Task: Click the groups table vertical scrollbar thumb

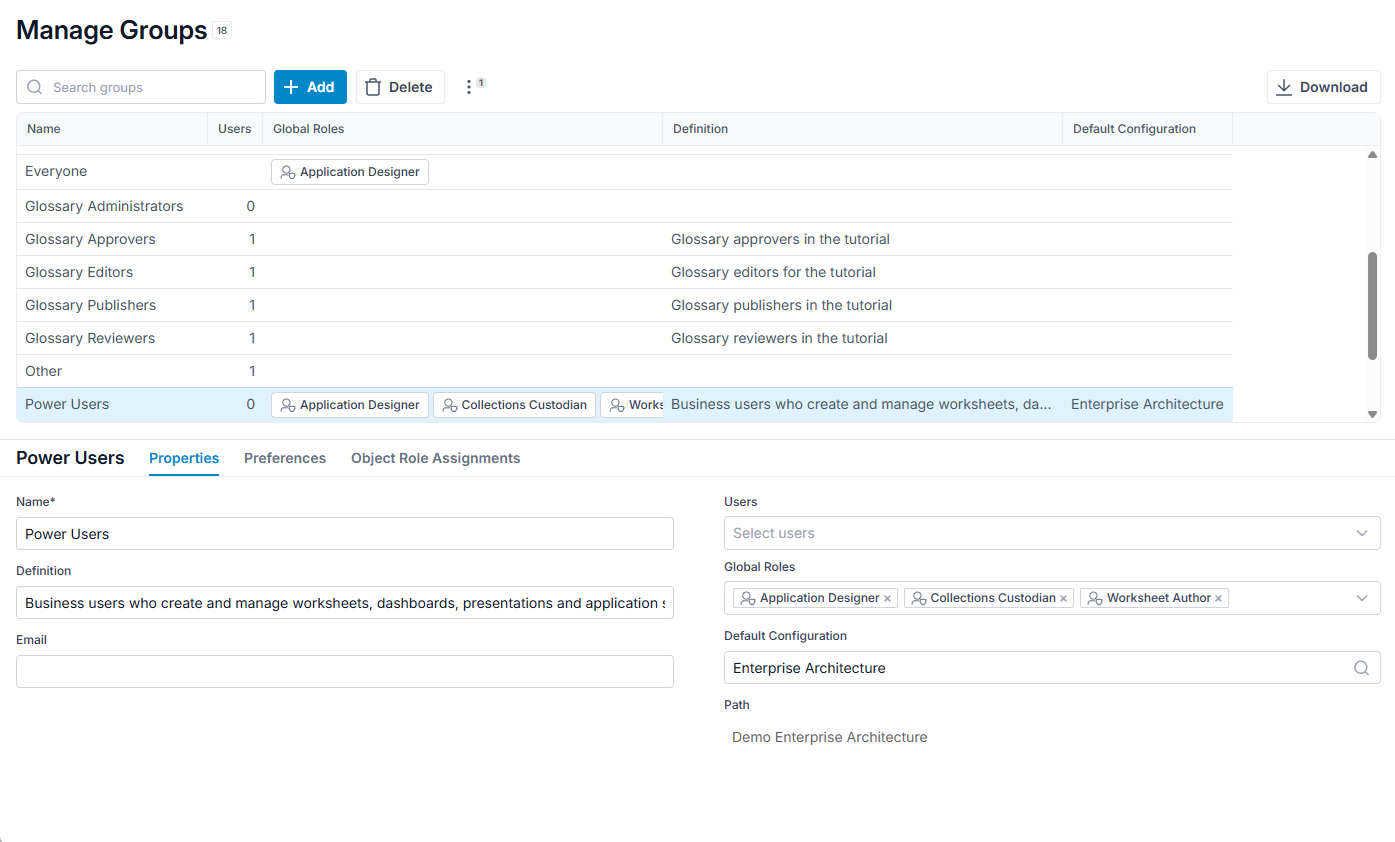Action: tap(1372, 306)
